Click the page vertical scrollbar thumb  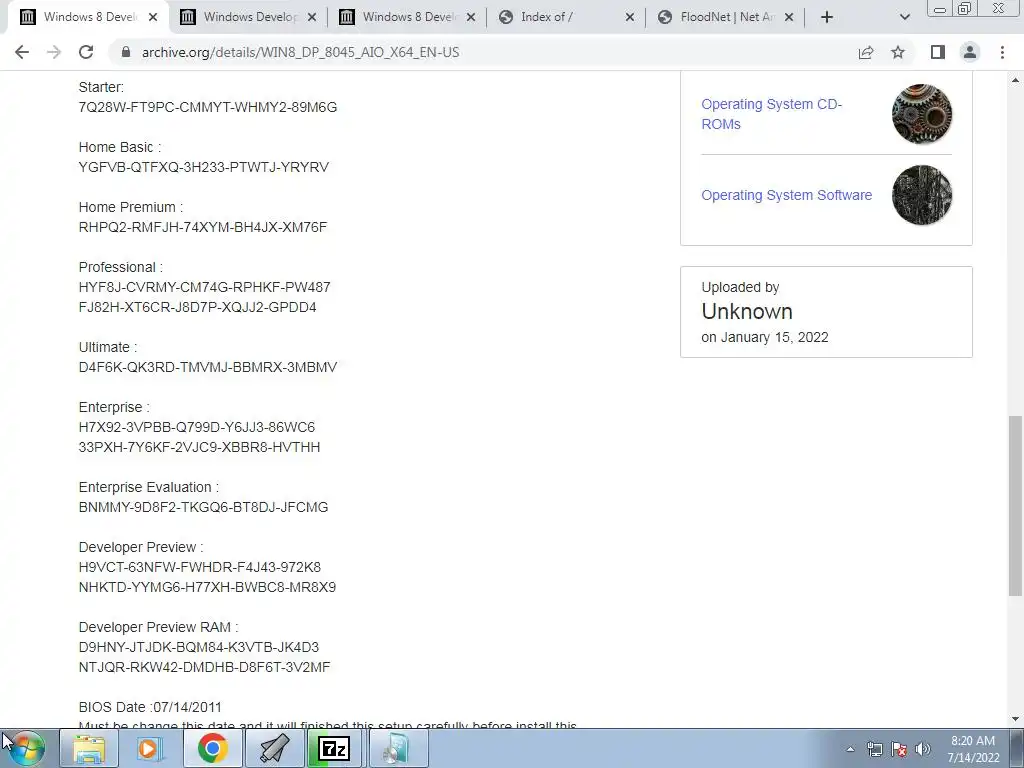pos(1016,505)
